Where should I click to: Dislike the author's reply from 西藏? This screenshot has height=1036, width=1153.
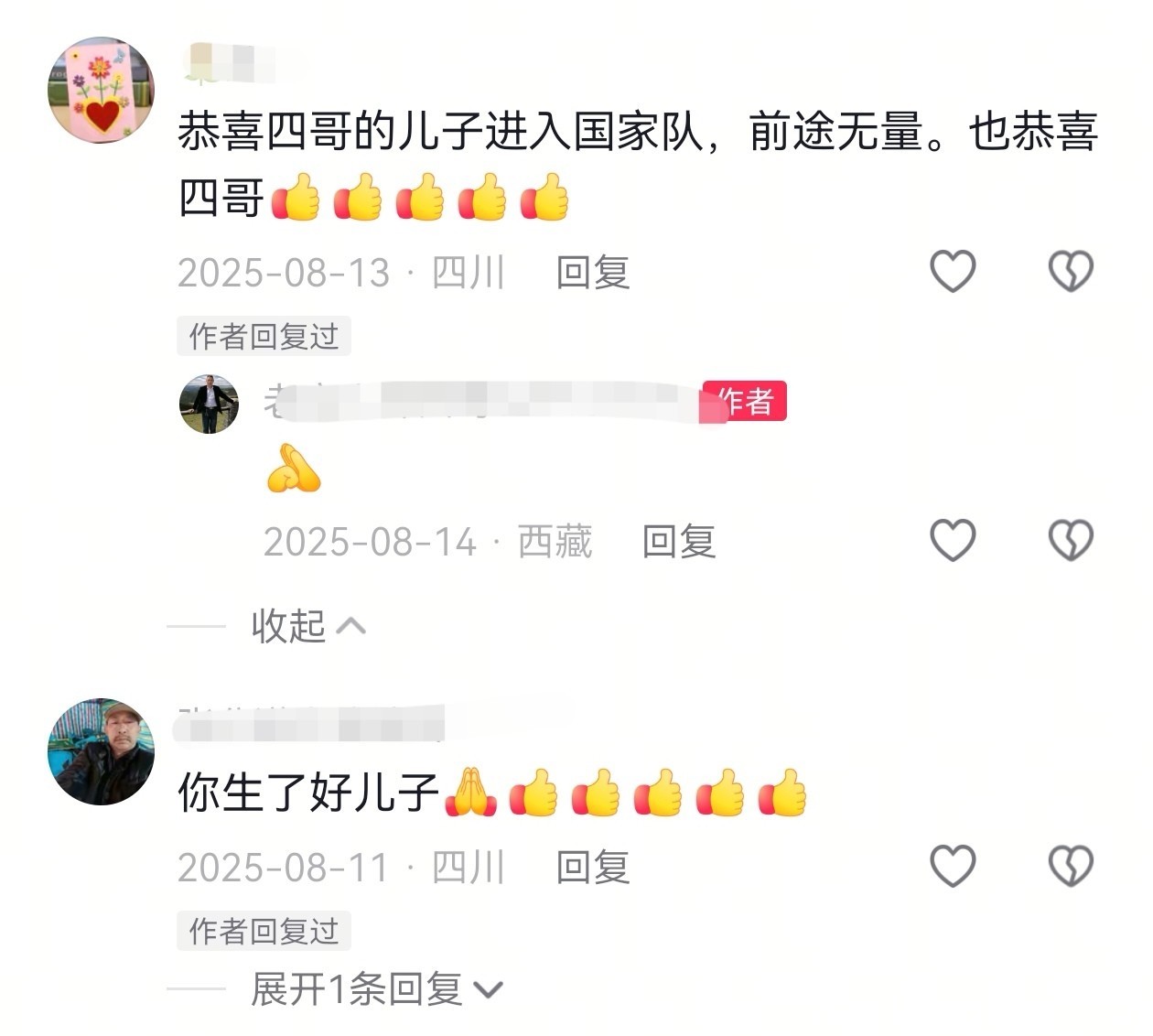[1071, 540]
